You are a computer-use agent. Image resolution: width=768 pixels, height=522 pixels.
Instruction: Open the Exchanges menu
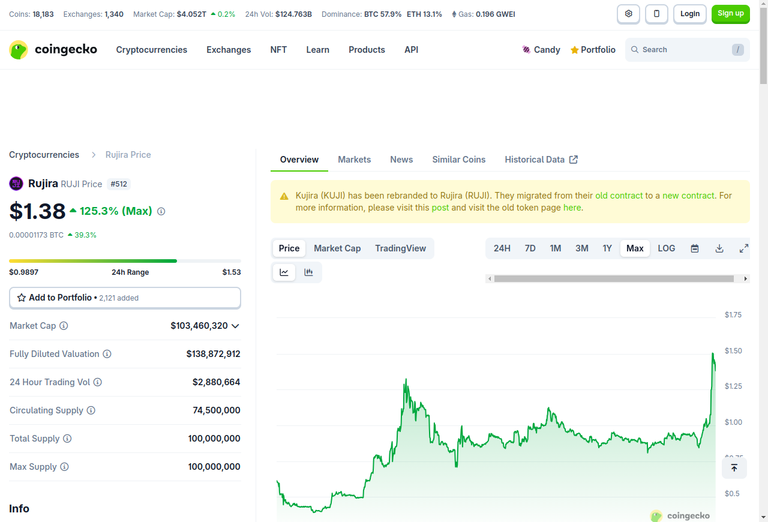pyautogui.click(x=229, y=49)
